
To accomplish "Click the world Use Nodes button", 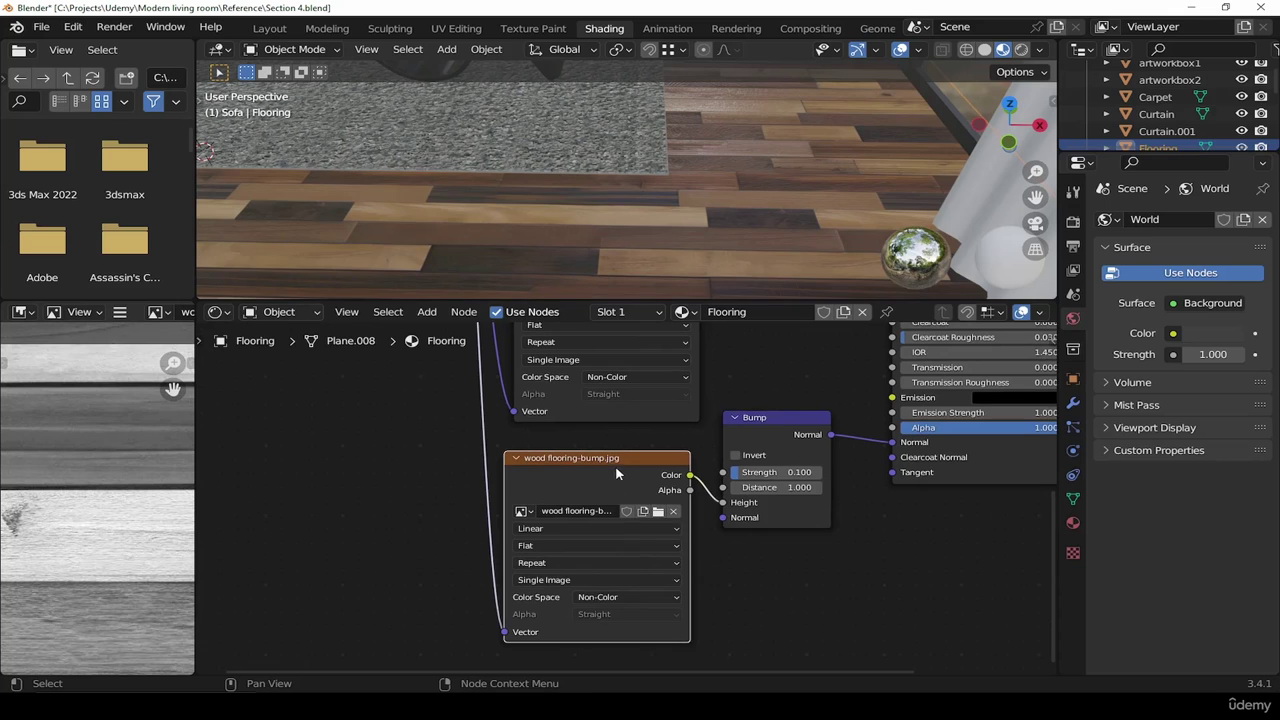I will 1183,273.
